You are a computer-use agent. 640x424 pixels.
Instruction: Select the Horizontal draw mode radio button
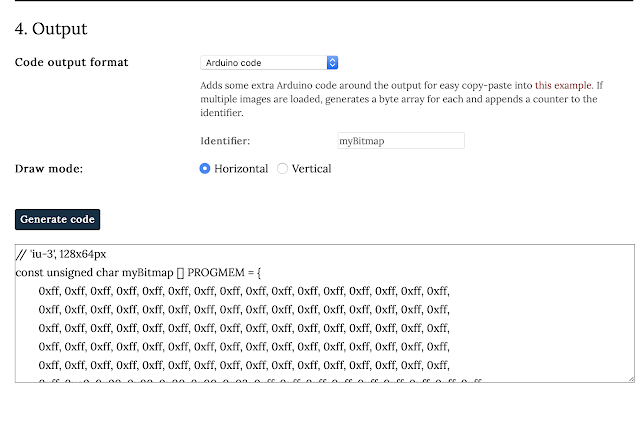(x=205, y=169)
